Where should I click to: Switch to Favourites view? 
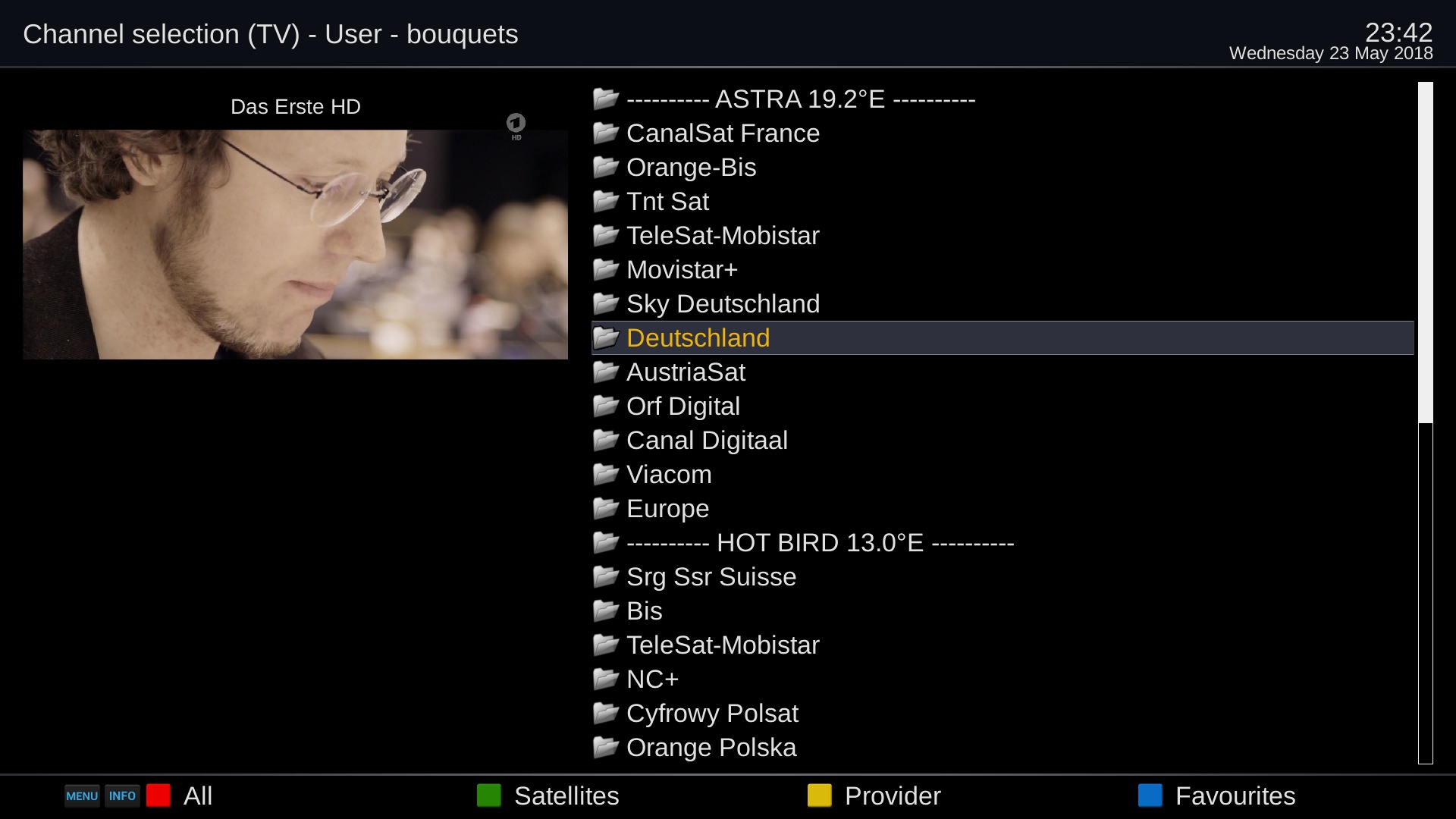[1235, 795]
